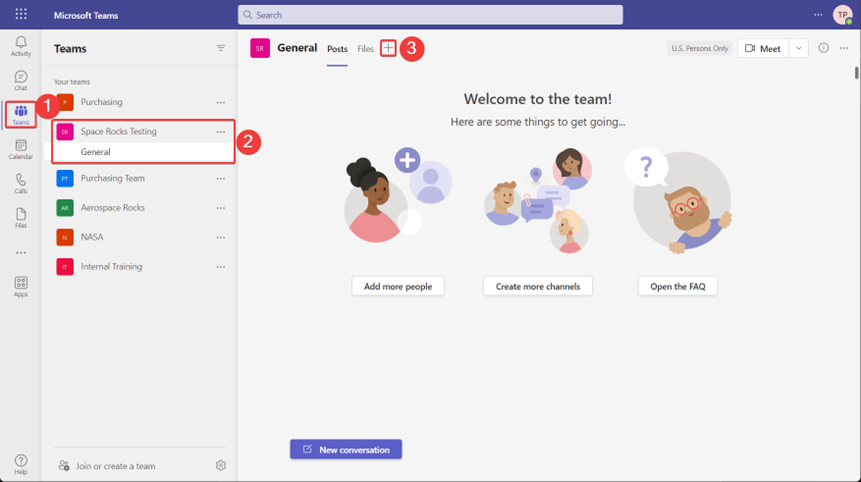Expand the Meet dropdown arrow
The width and height of the screenshot is (861, 482).
click(x=799, y=48)
